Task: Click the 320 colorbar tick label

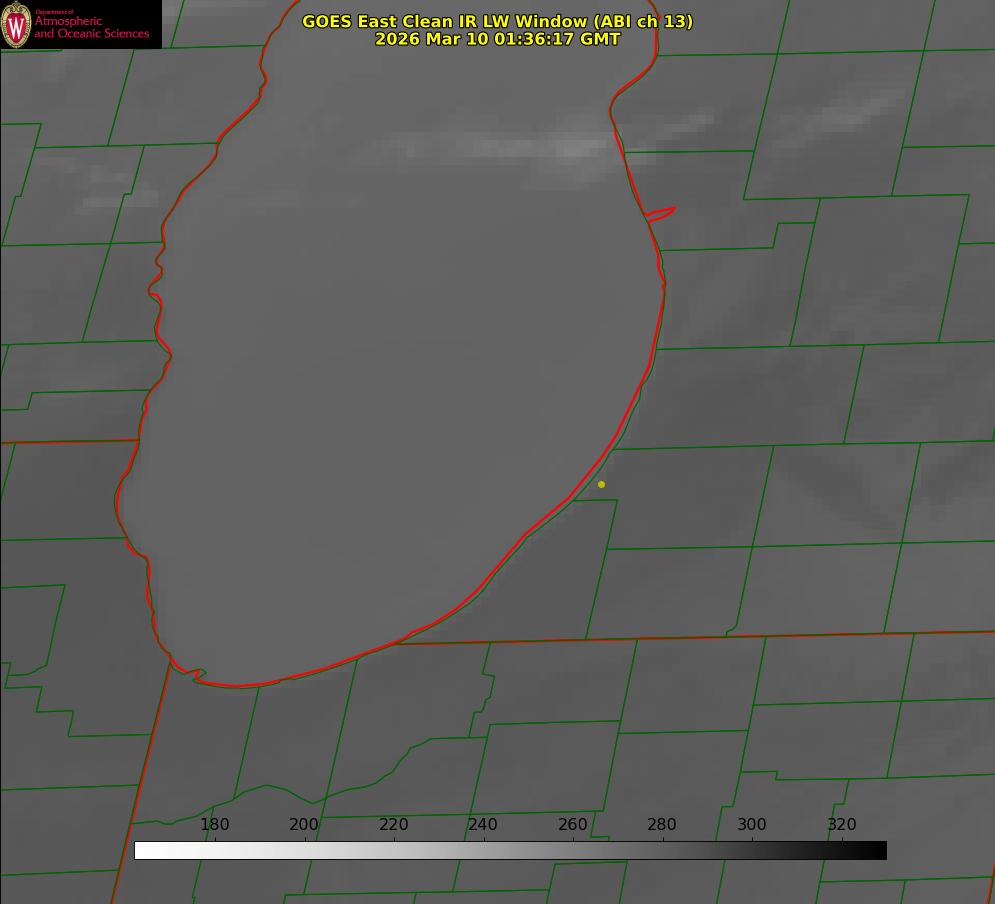Action: click(x=841, y=825)
